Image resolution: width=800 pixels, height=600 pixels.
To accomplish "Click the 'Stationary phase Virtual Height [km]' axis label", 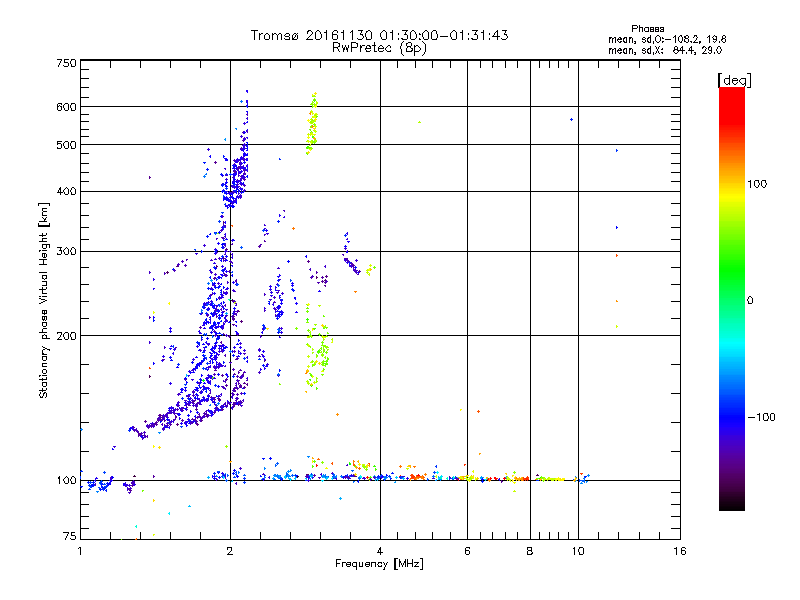I will point(44,300).
